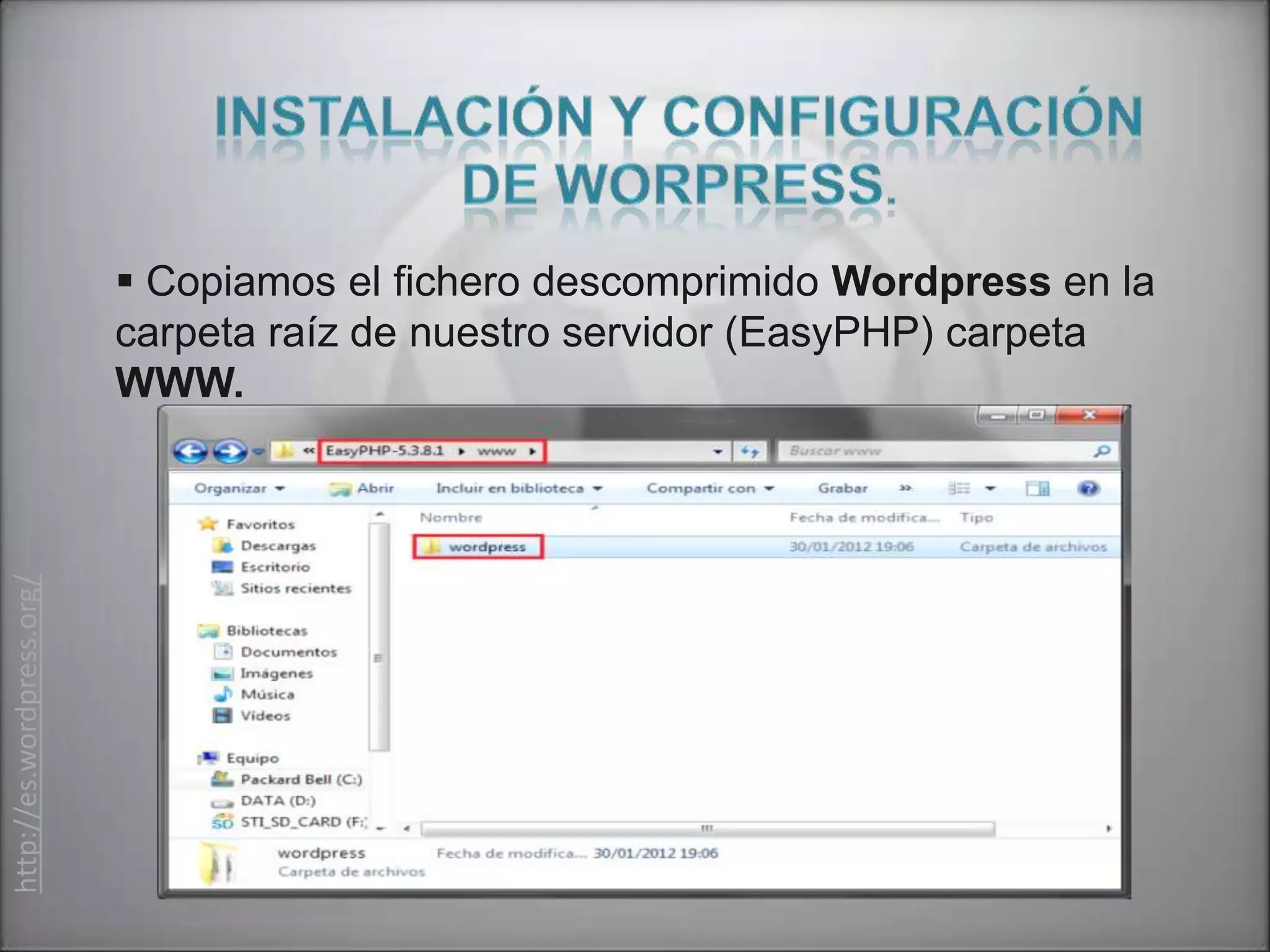Open the view options dropdown arrow
This screenshot has height=952, width=1270.
pos(990,488)
